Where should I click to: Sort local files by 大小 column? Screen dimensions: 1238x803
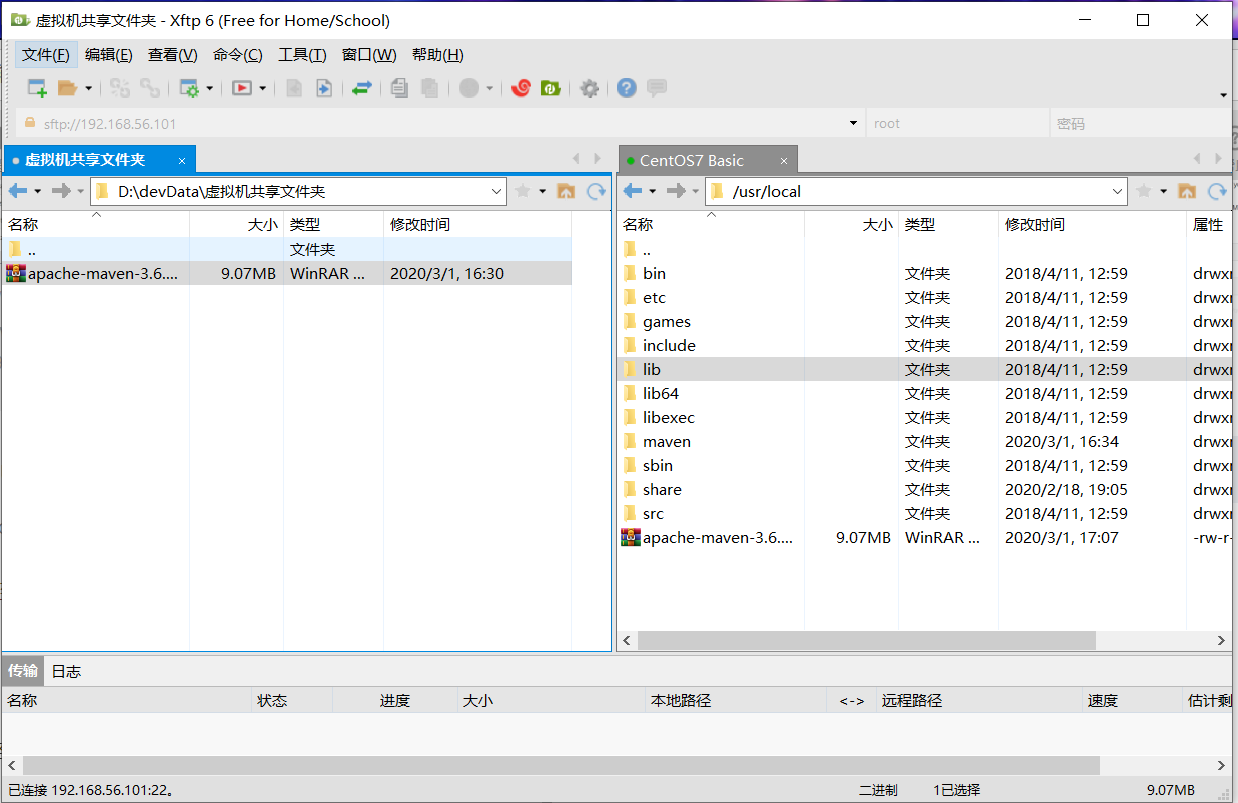236,225
